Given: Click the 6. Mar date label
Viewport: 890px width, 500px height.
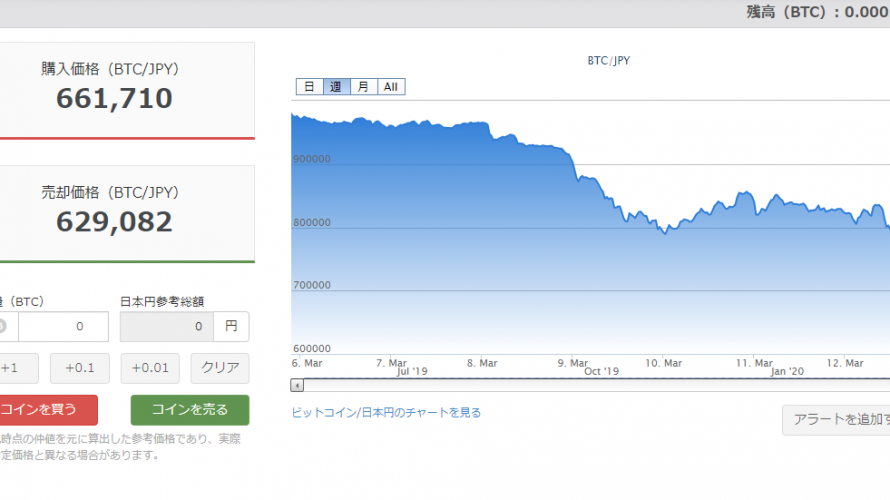Looking at the screenshot, I should click(x=307, y=363).
